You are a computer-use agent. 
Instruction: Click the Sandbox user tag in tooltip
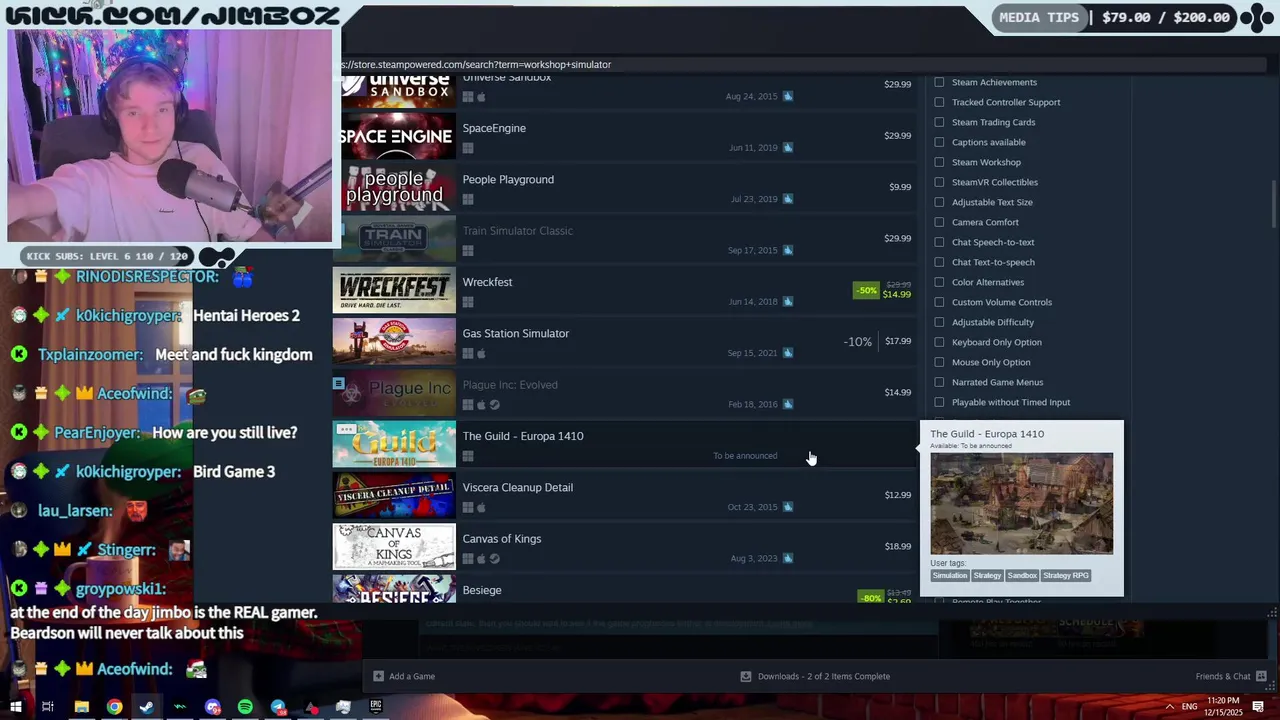tap(1022, 575)
